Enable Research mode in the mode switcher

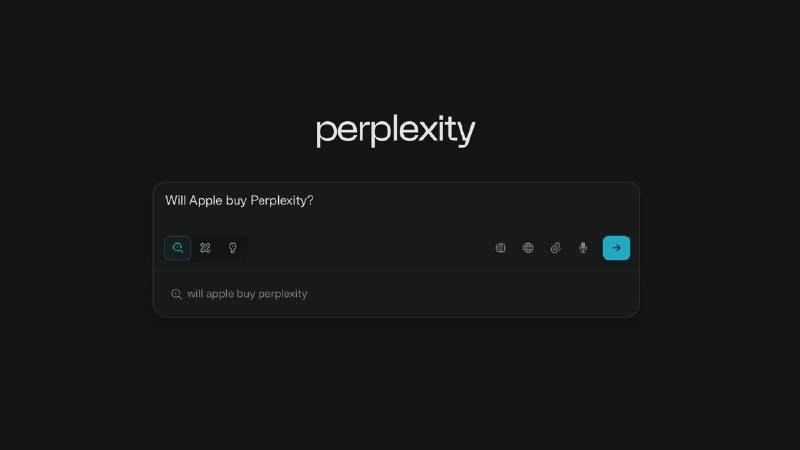[205, 248]
